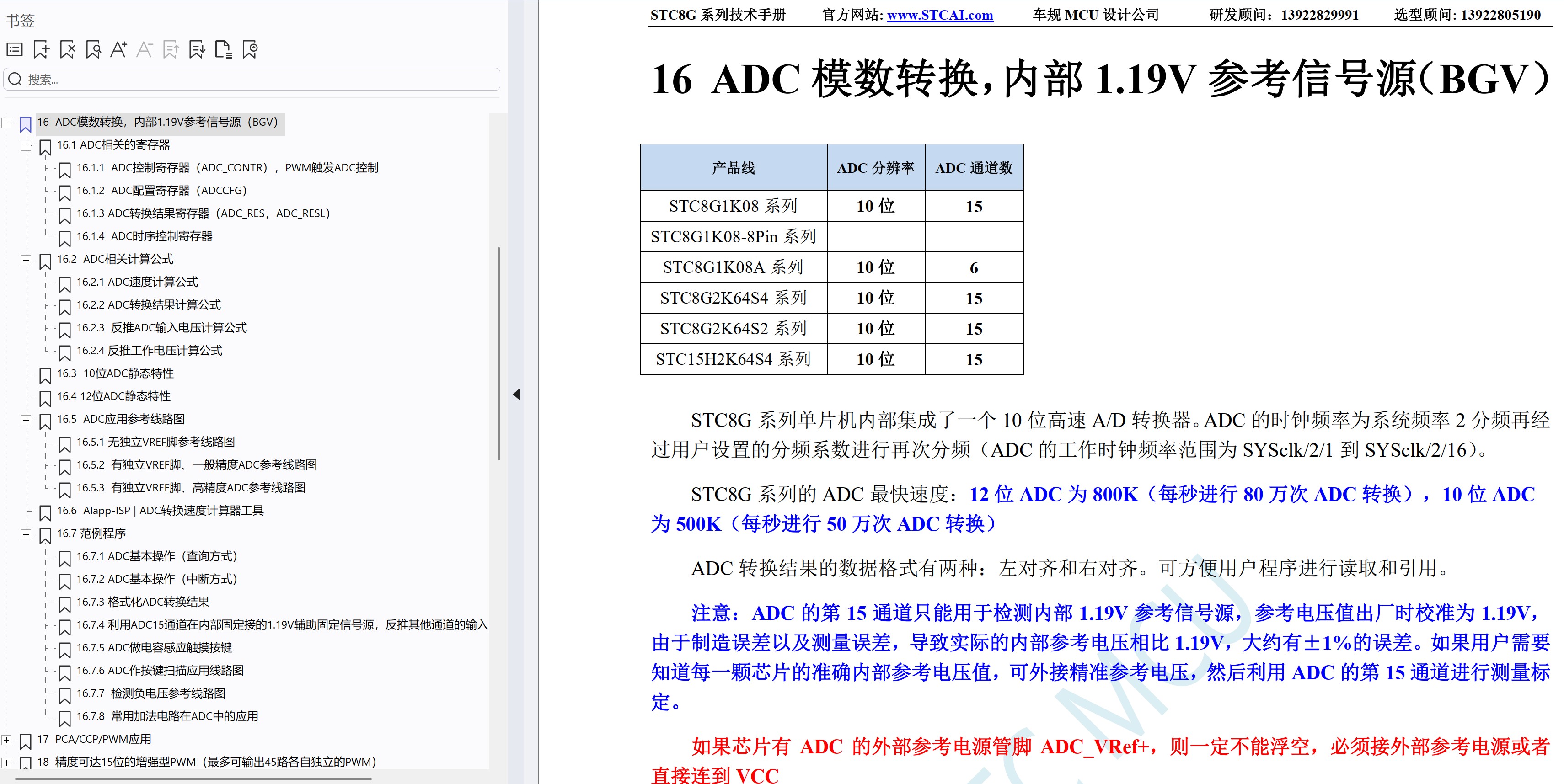Click table cell STC8G1K08-8Pin 系列
Screen dimensions: 1564x784
tap(734, 237)
